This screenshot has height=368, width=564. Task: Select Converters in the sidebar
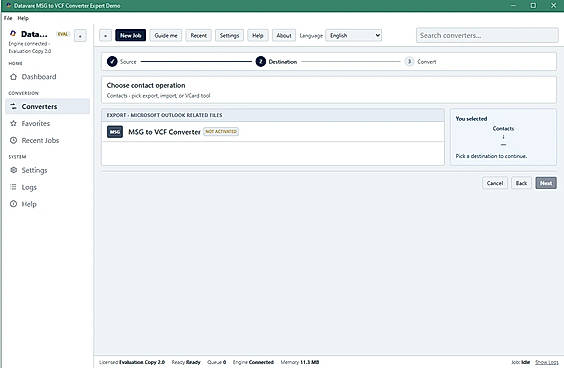(47, 106)
